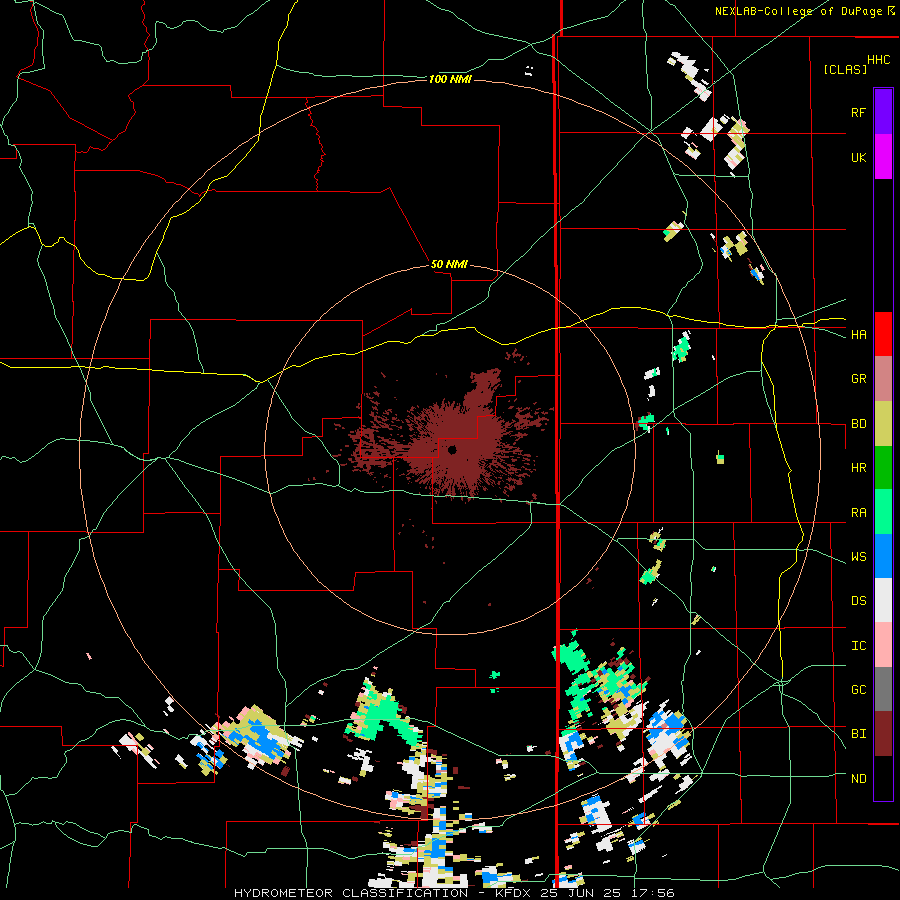Select the dusty pink GR legend swatch
This screenshot has width=900, height=900.
click(x=883, y=379)
